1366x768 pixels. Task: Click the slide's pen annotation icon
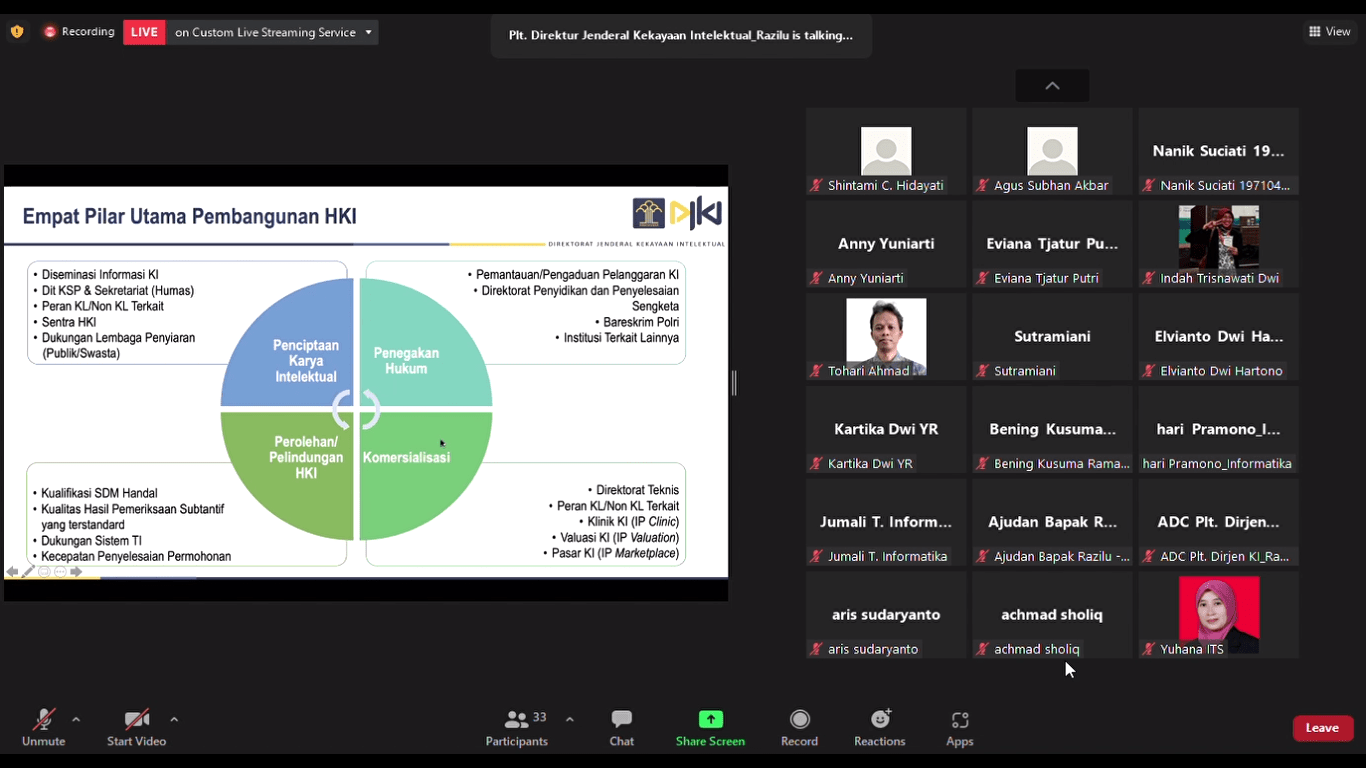pos(28,572)
